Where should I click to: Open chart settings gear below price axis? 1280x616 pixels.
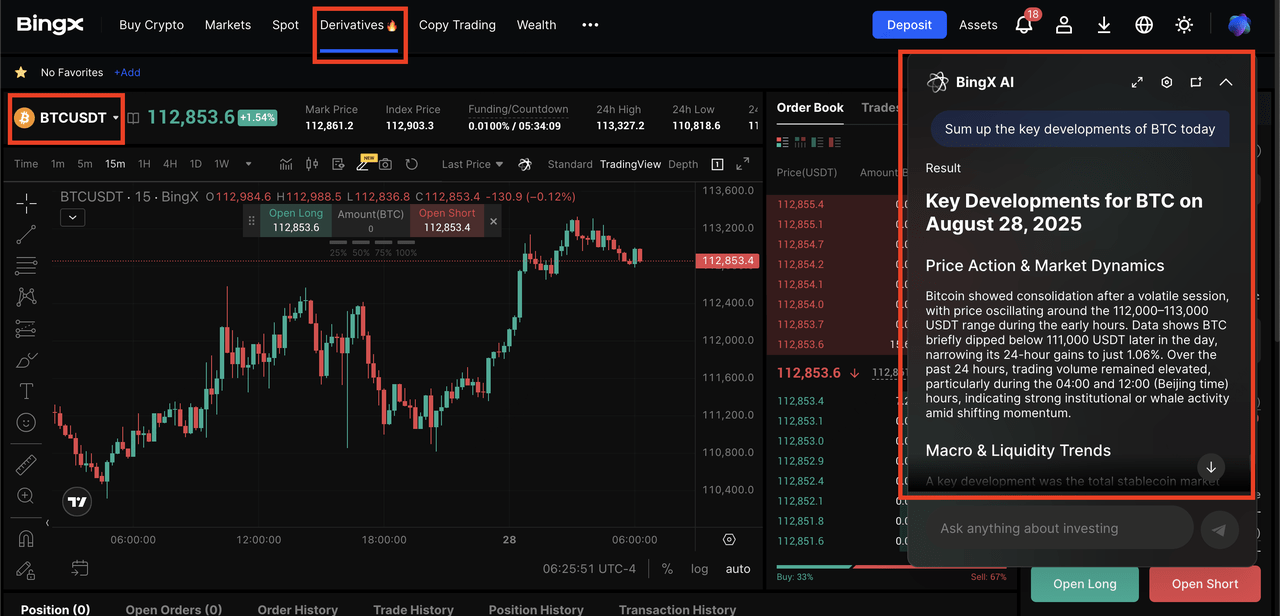pyautogui.click(x=729, y=540)
